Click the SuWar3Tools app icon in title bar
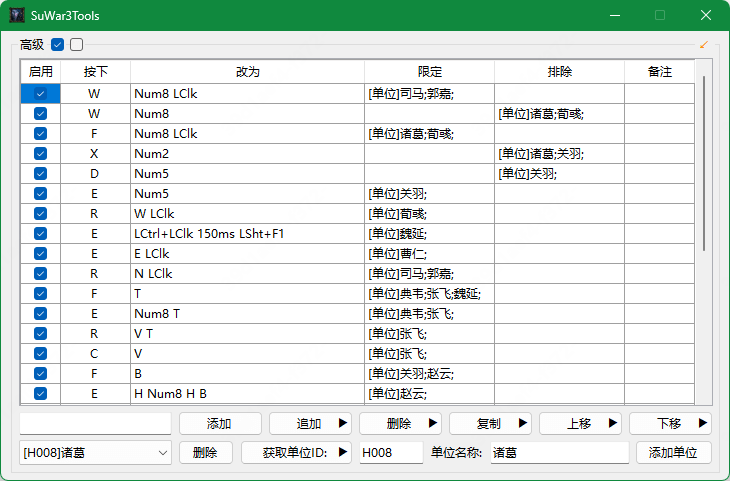 coord(18,16)
